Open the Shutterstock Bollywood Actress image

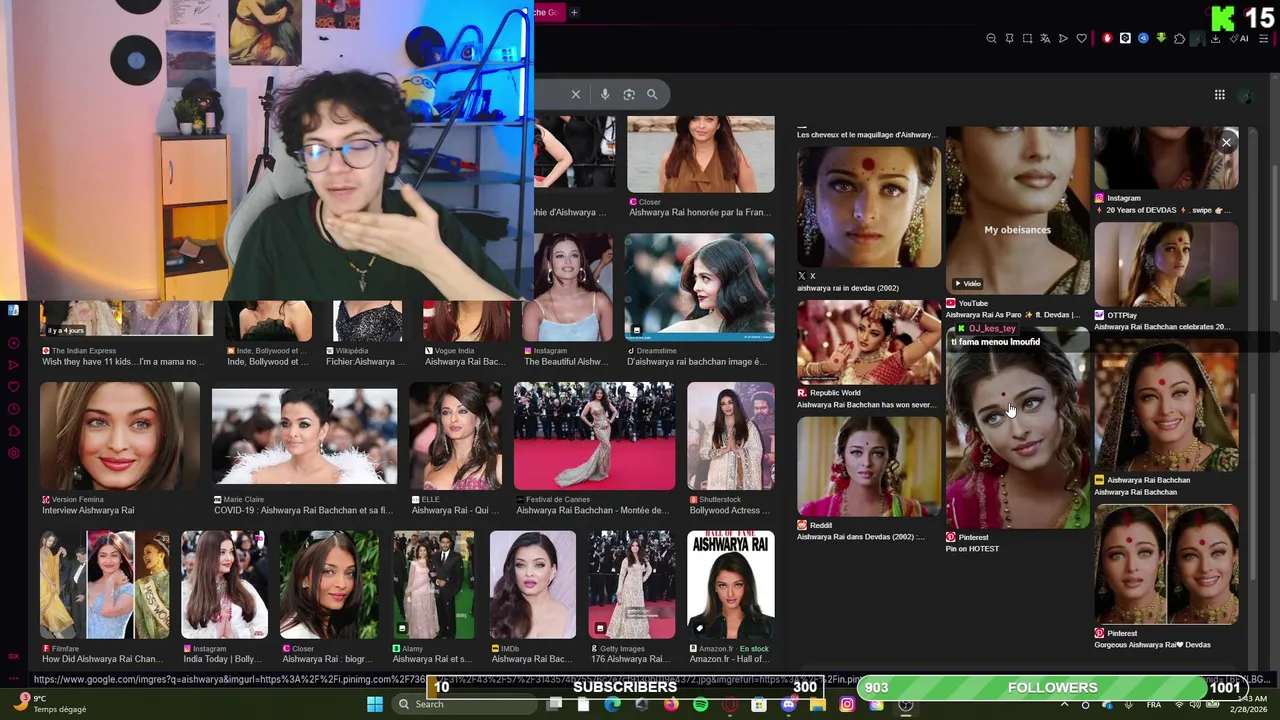[731, 436]
